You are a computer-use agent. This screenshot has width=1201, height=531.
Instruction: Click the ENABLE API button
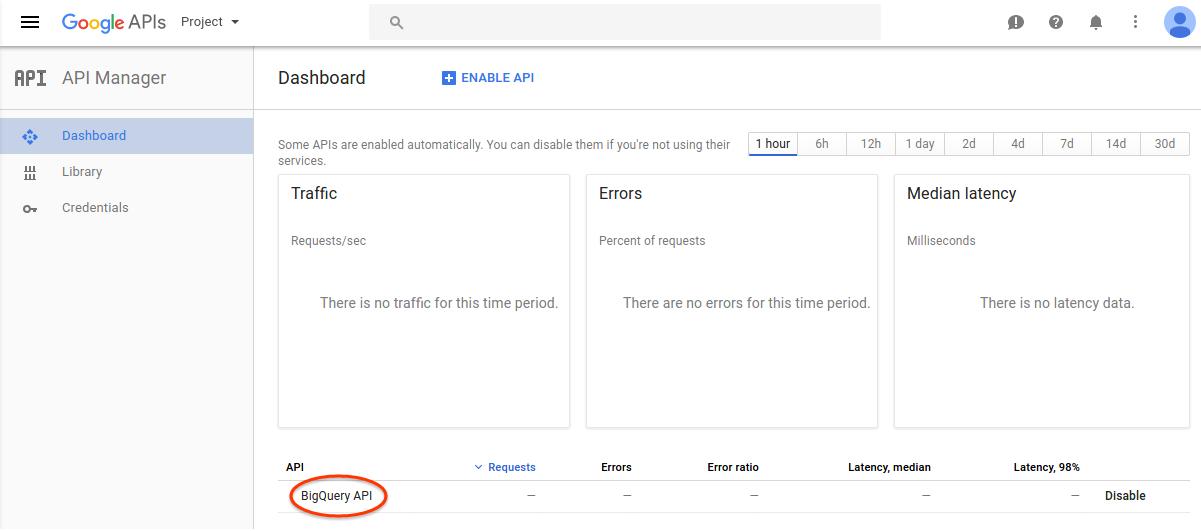tap(488, 78)
